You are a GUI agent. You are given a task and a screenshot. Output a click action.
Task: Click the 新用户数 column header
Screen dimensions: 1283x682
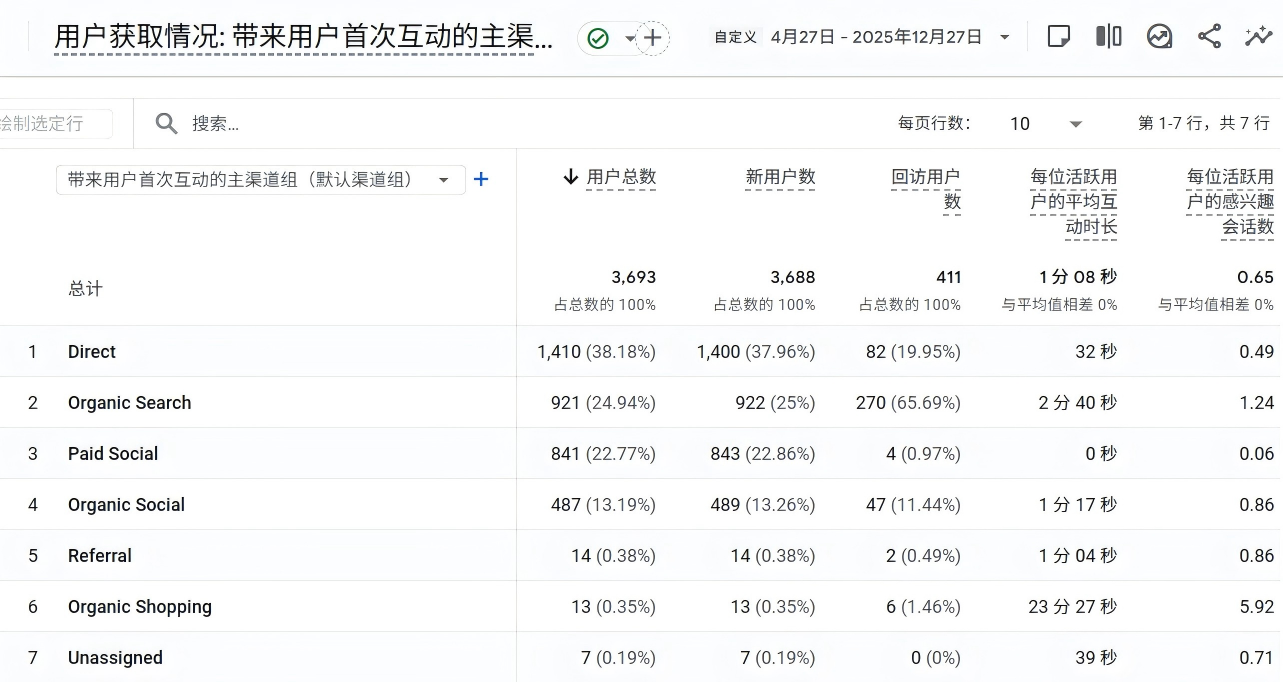click(780, 177)
